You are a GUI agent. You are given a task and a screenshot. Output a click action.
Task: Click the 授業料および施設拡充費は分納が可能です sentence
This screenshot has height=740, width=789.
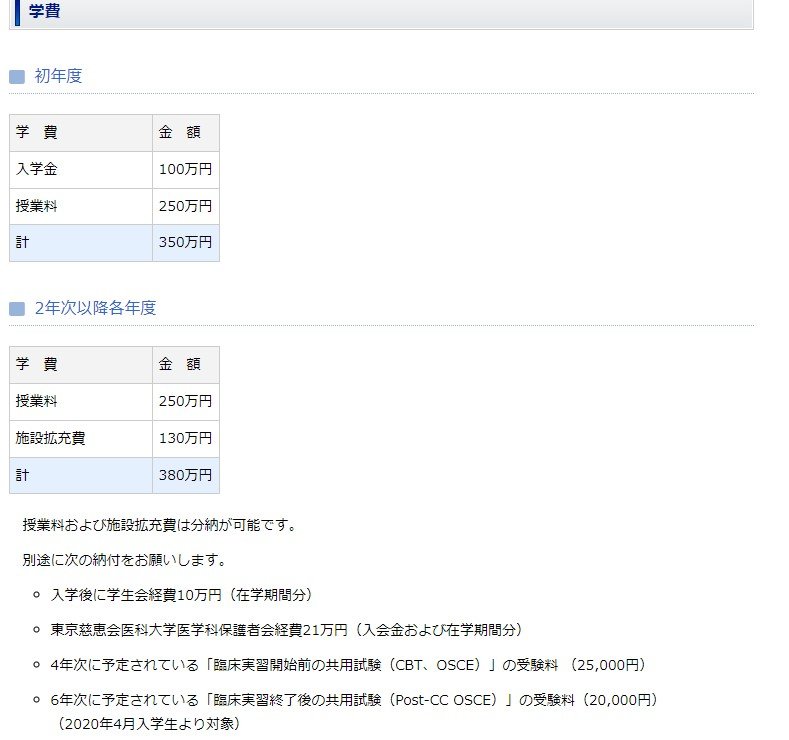pos(159,524)
